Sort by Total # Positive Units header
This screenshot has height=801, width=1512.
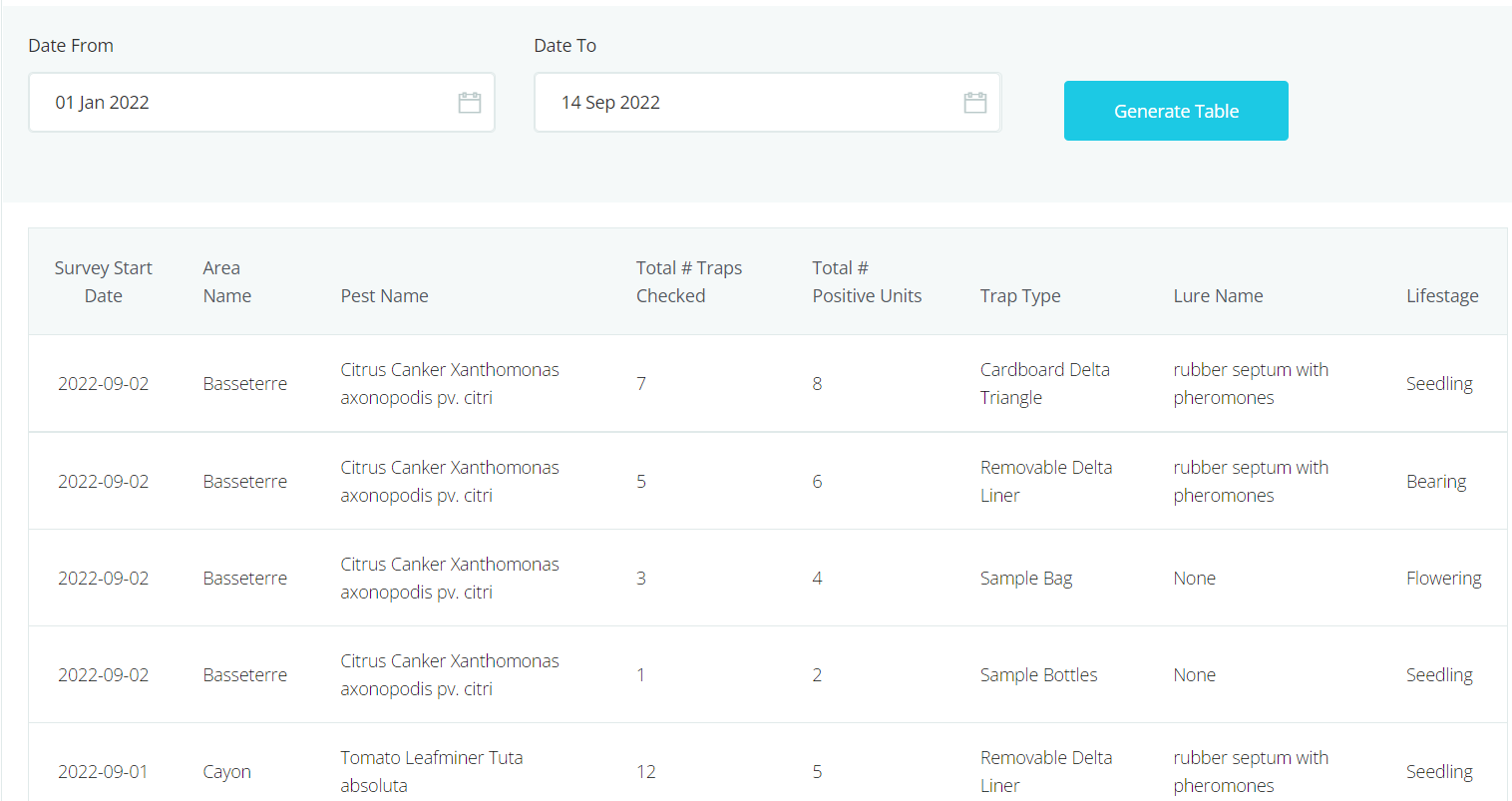(x=866, y=282)
